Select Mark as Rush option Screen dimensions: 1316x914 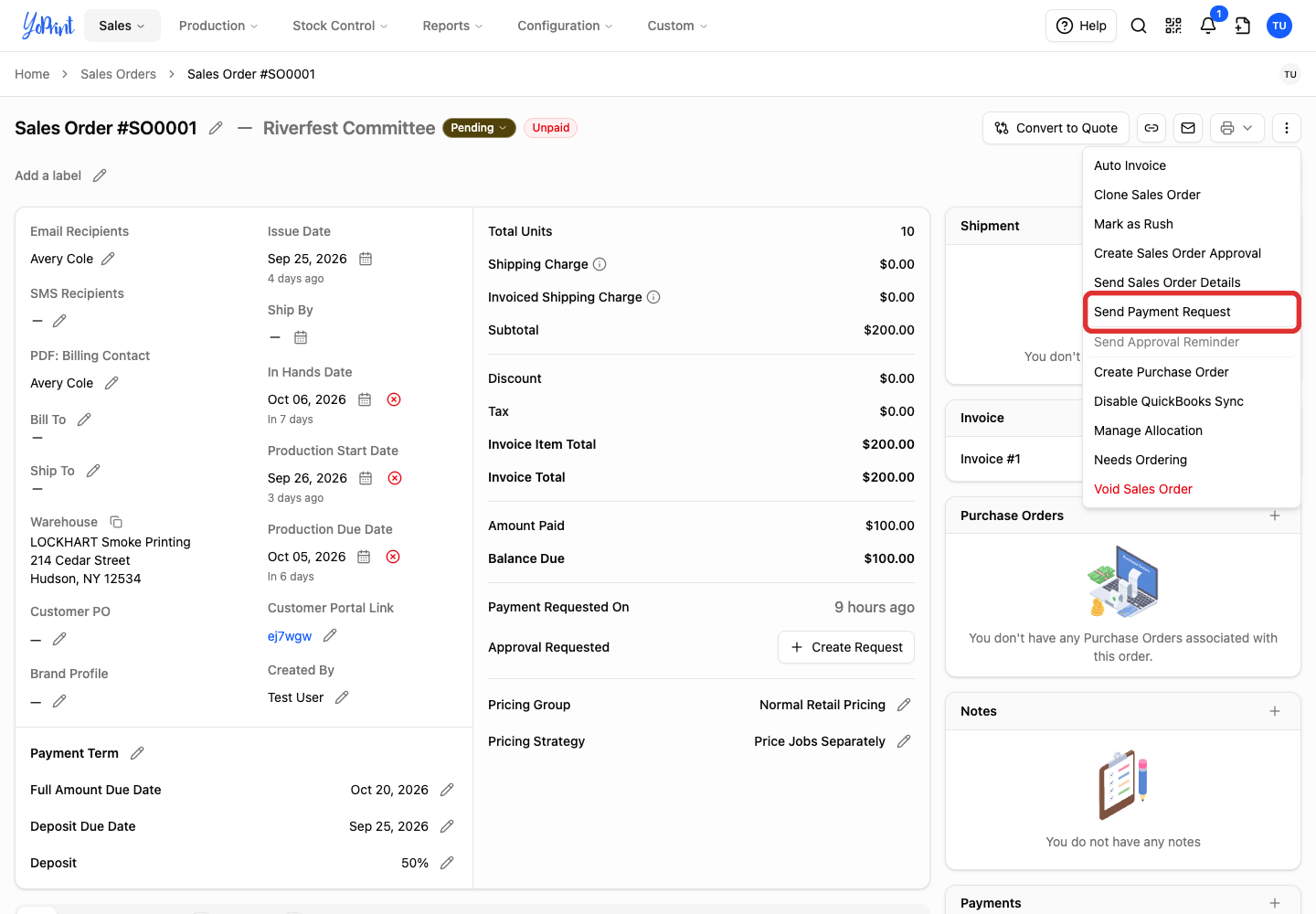pyautogui.click(x=1191, y=224)
